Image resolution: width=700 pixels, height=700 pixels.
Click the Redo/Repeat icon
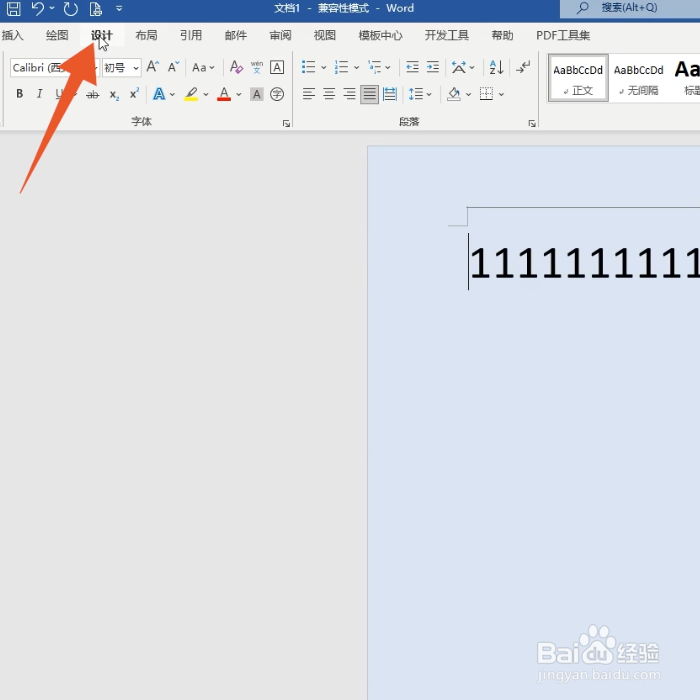click(71, 8)
